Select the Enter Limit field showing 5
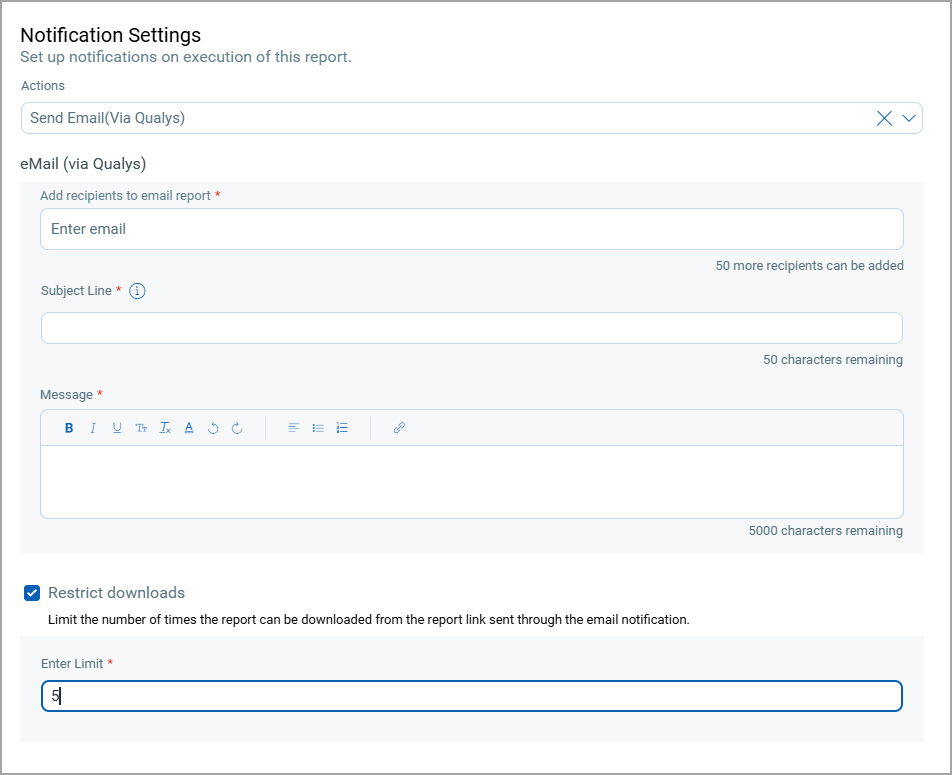The width and height of the screenshot is (952, 775). tap(472, 696)
